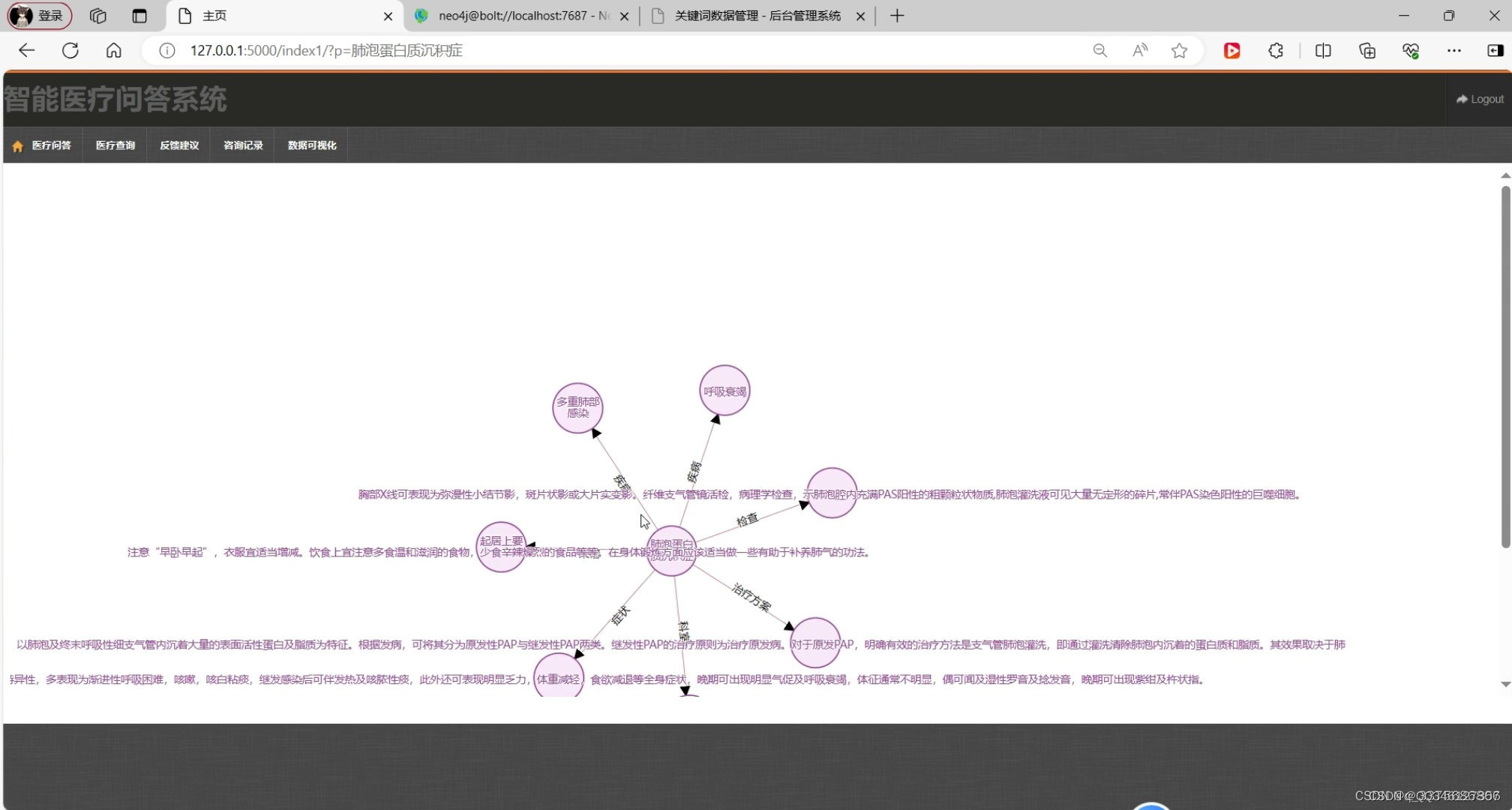Image resolution: width=1512 pixels, height=810 pixels.
Task: Open the 医疗查询 menu item
Action: coord(115,145)
